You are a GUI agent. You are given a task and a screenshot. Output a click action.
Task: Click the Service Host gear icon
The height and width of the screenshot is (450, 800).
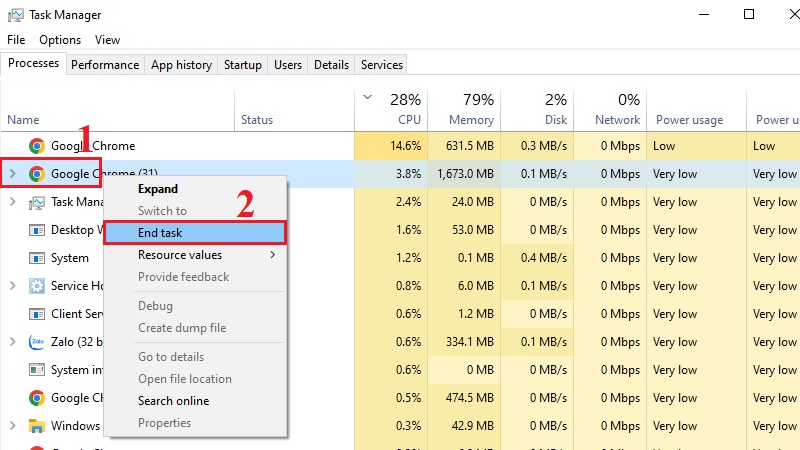pyautogui.click(x=36, y=286)
